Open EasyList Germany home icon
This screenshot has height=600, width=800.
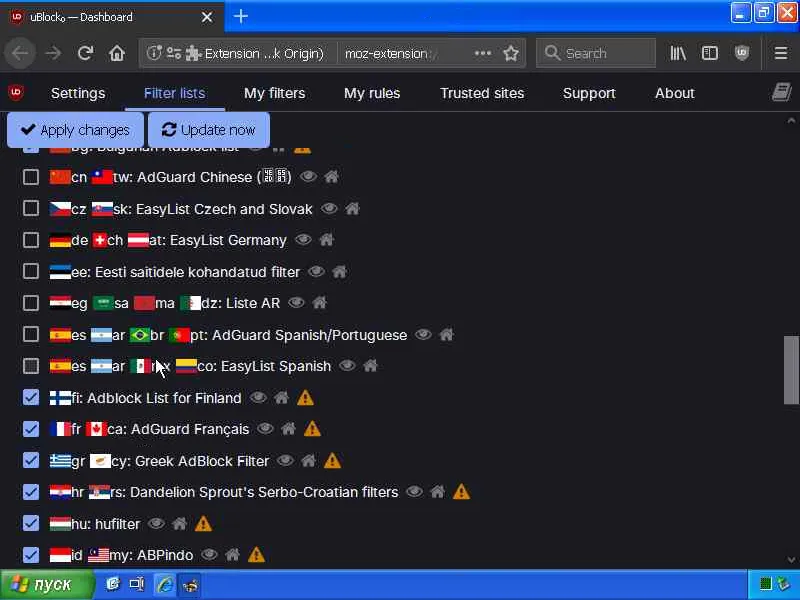tap(327, 239)
